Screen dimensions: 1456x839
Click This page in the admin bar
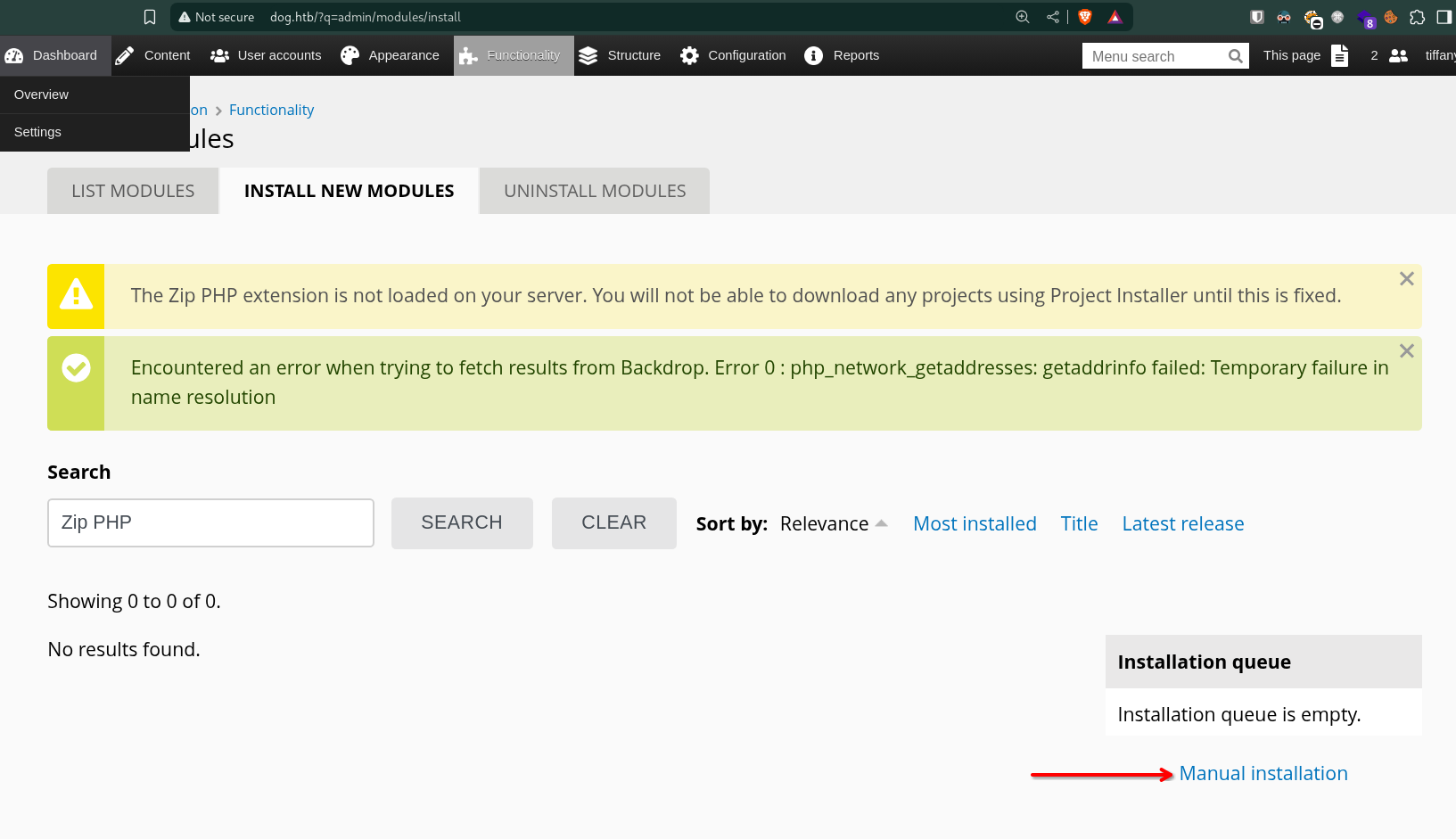point(1291,55)
